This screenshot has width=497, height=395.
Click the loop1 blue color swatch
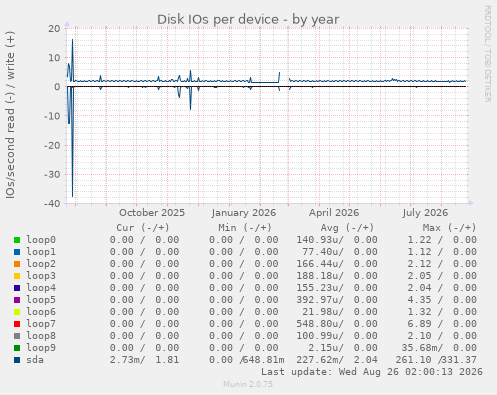[17, 252]
